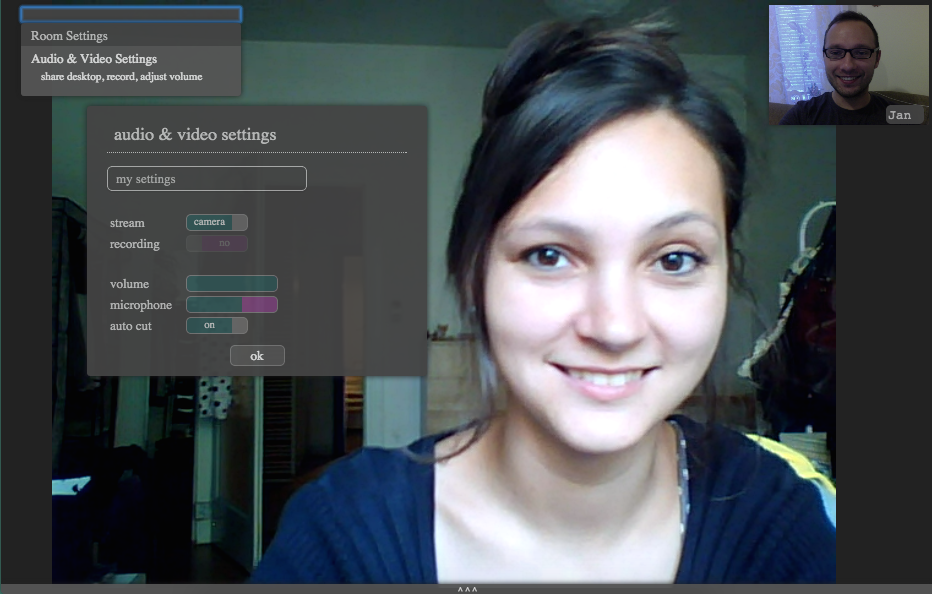Screen dimensions: 932x594
Task: Click the 'auto cut' label
Action: tap(131, 326)
